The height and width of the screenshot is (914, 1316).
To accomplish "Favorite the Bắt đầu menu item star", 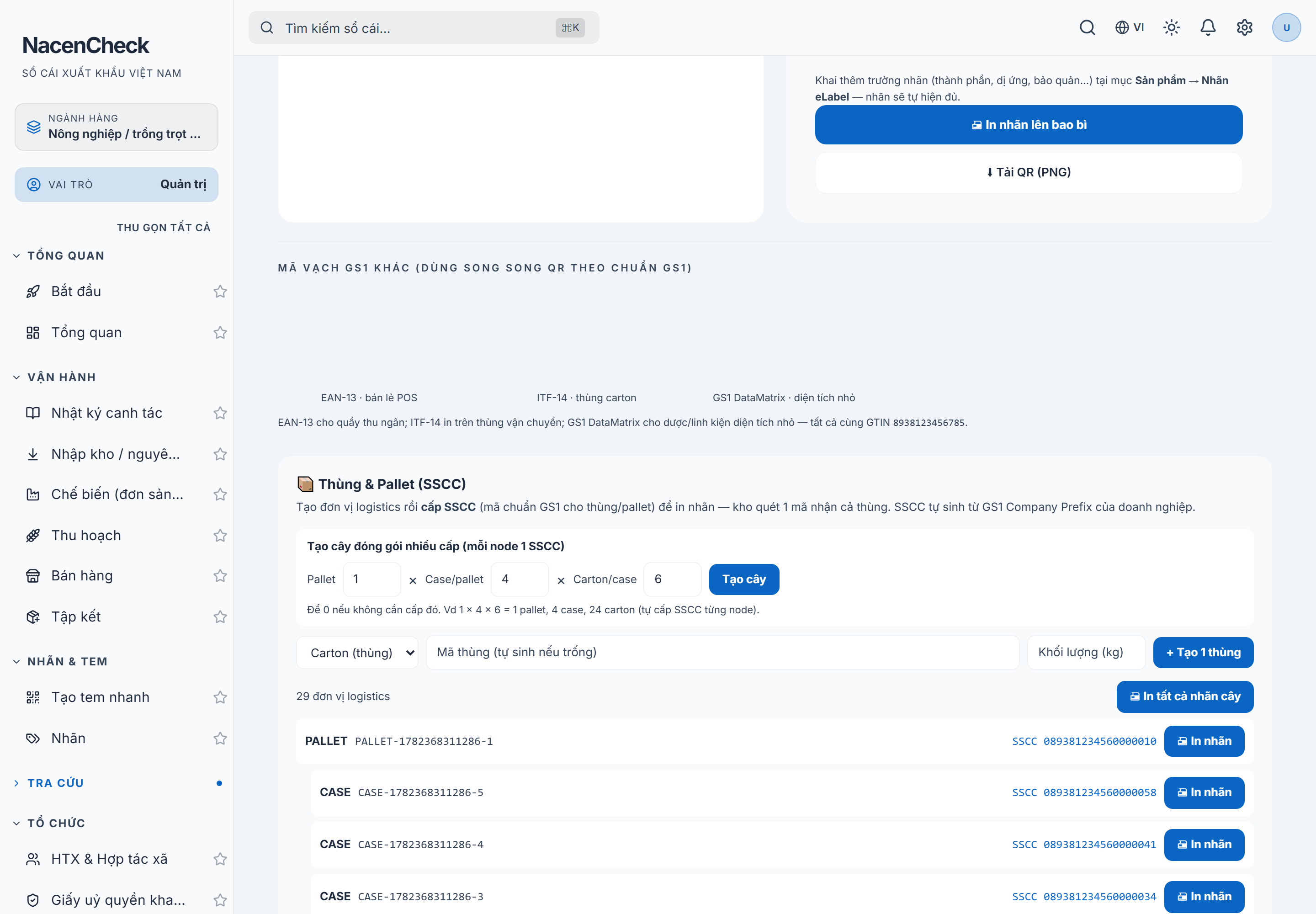I will pyautogui.click(x=220, y=292).
